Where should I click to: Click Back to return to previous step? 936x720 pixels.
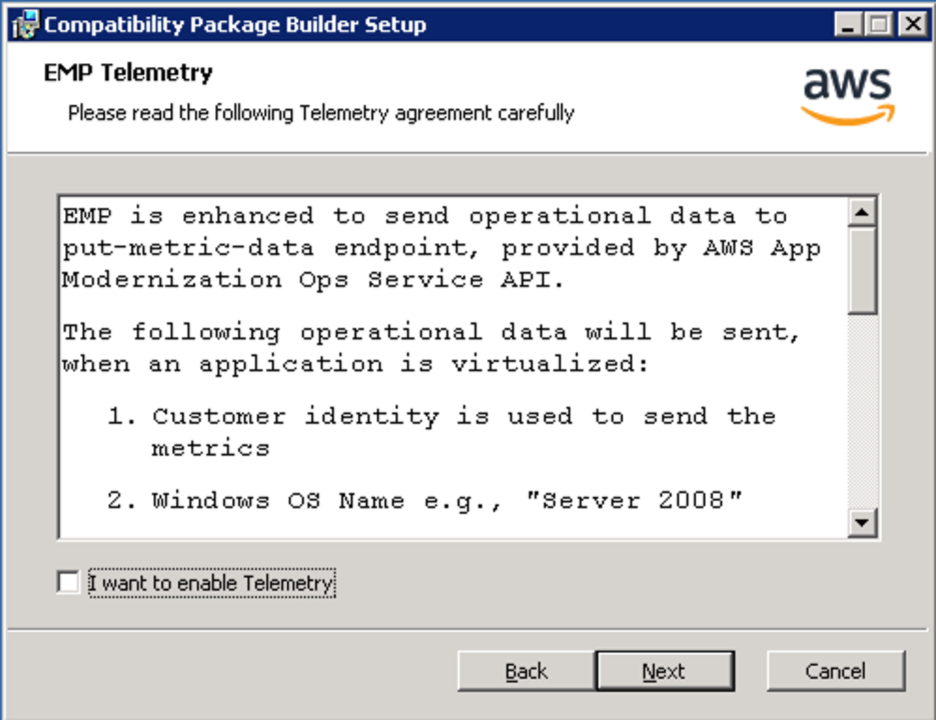pyautogui.click(x=525, y=671)
